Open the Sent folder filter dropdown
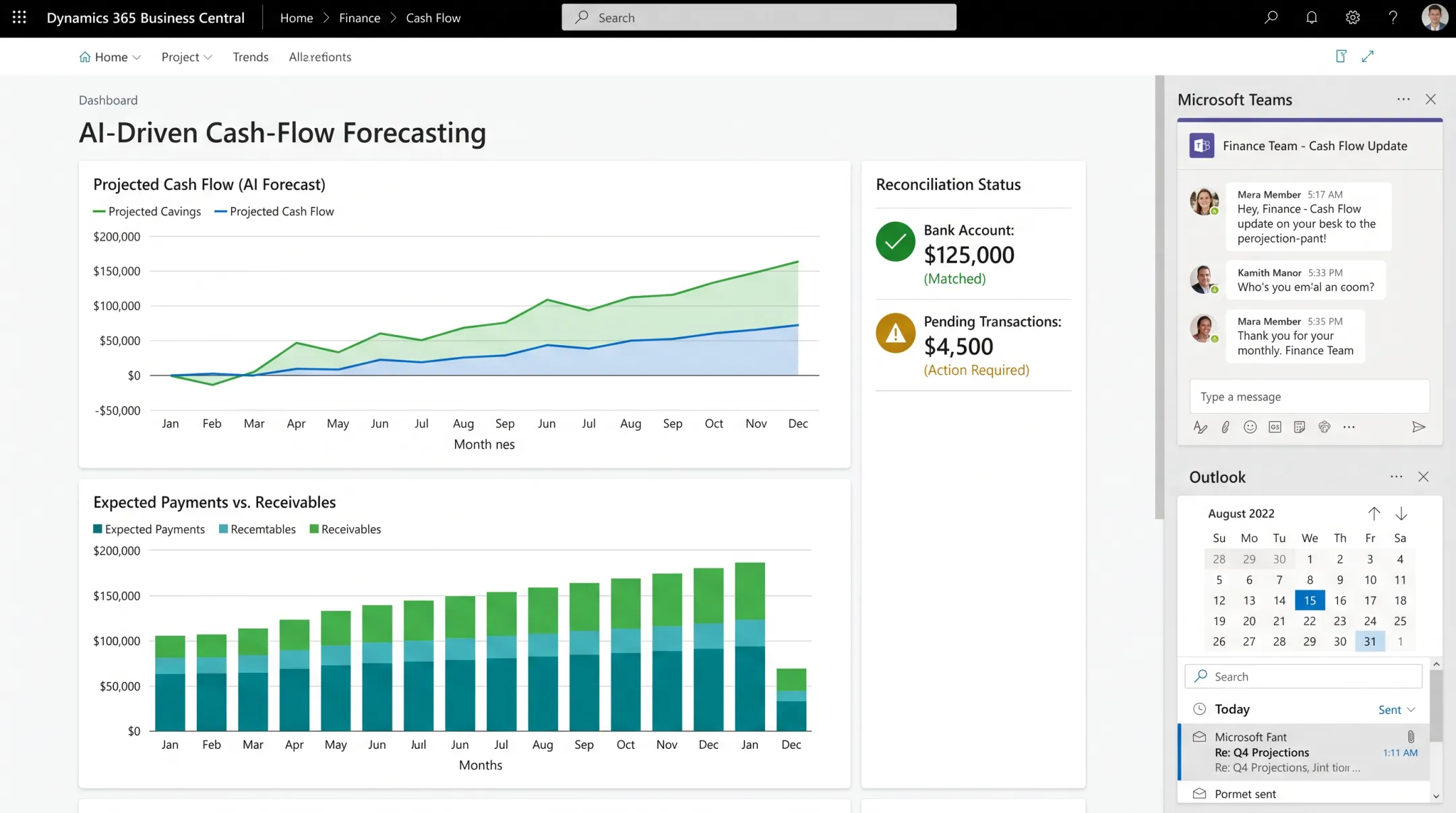Screen dimensions: 1456x813 [1396, 710]
